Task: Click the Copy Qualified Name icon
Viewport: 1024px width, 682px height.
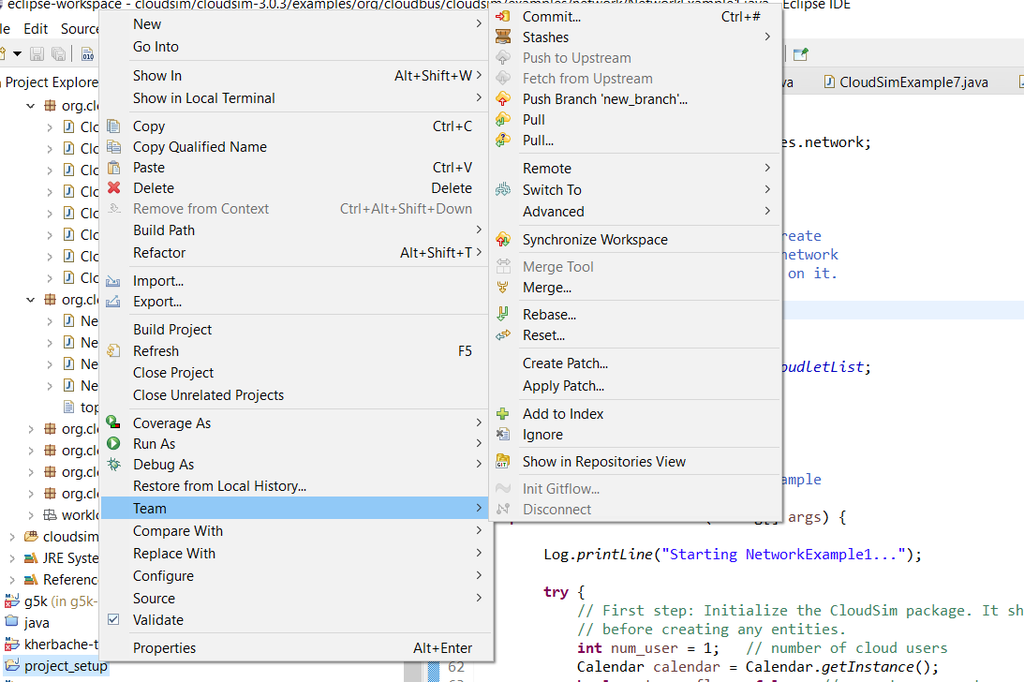Action: (114, 146)
